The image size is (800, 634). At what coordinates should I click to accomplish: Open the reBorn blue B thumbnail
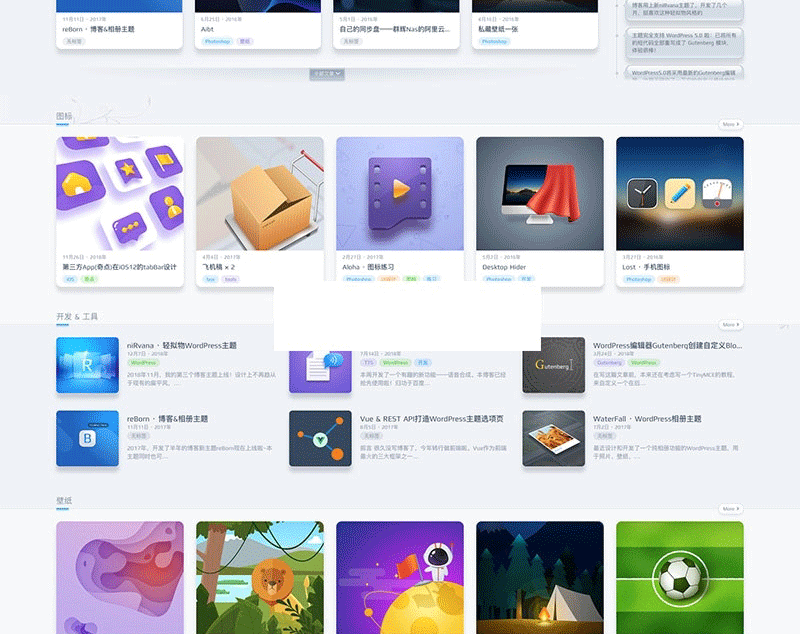tap(87, 438)
